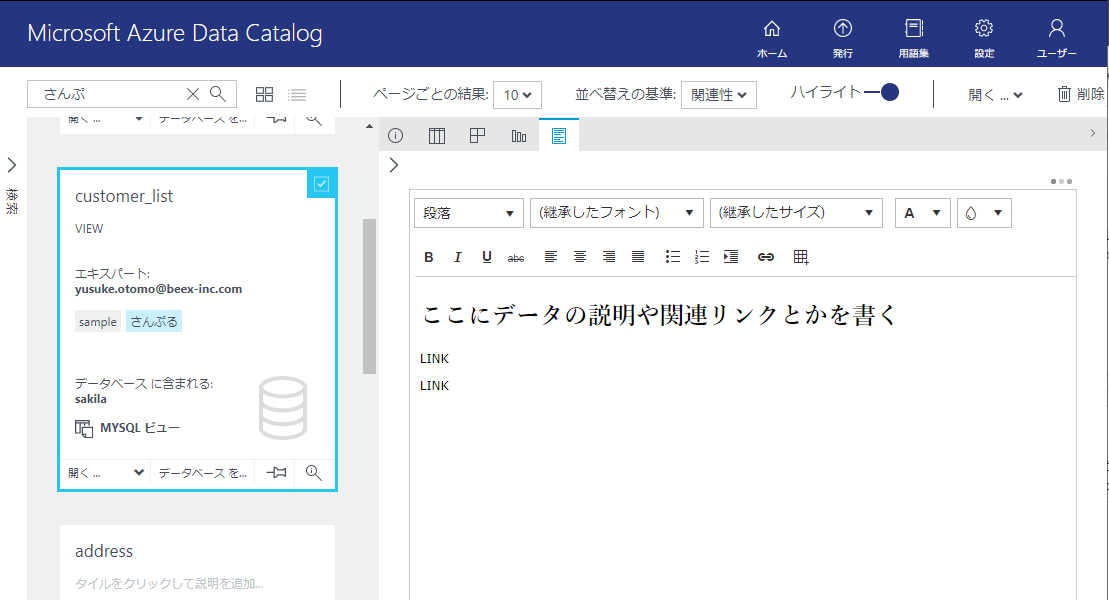Viewport: 1109px width, 600px height.
Task: Open the background color droplet dropdown
Action: [984, 213]
